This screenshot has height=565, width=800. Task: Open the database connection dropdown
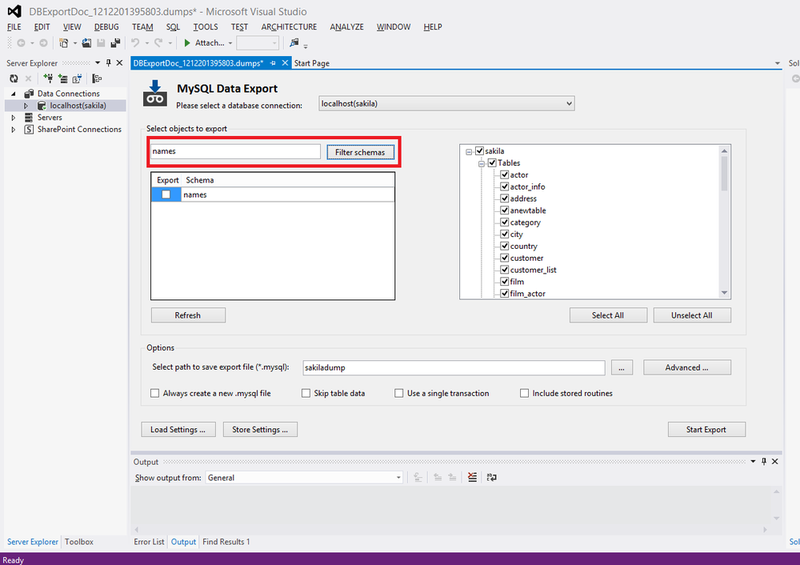pos(569,104)
